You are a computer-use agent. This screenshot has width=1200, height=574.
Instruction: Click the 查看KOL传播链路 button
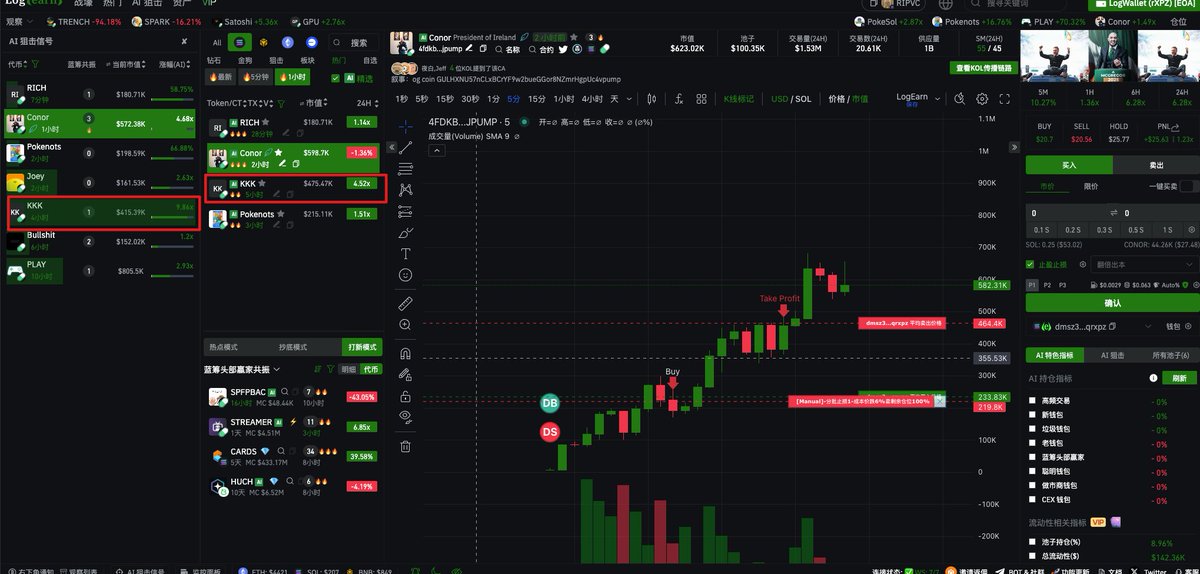coord(984,67)
